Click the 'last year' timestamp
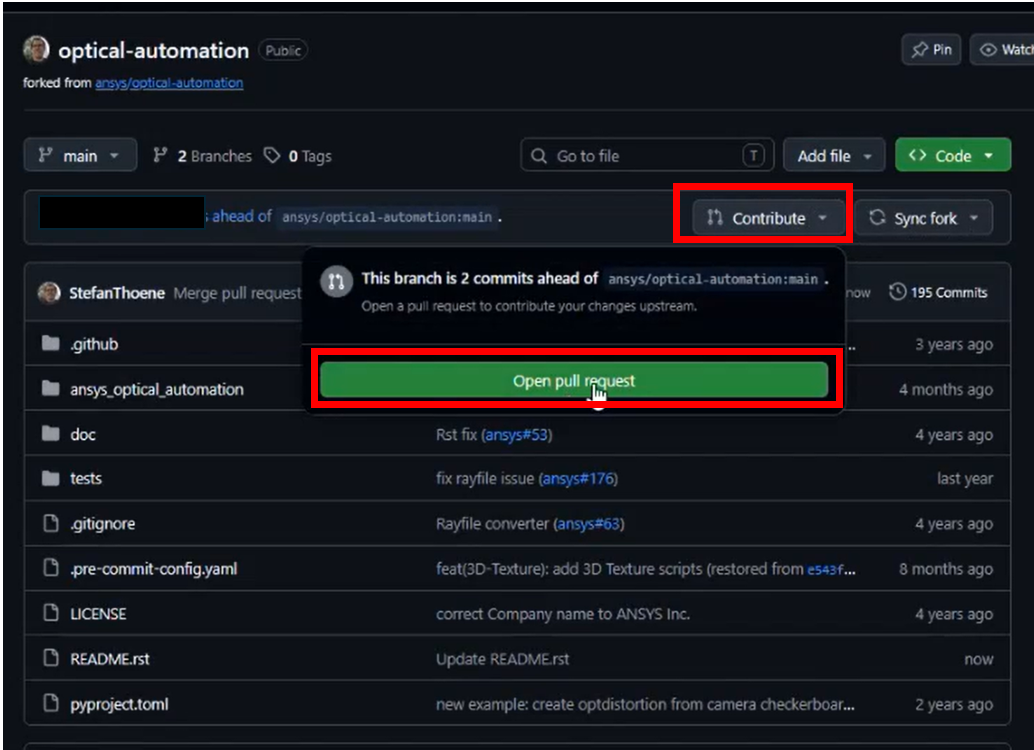Image resolution: width=1034 pixels, height=750 pixels. tap(965, 479)
